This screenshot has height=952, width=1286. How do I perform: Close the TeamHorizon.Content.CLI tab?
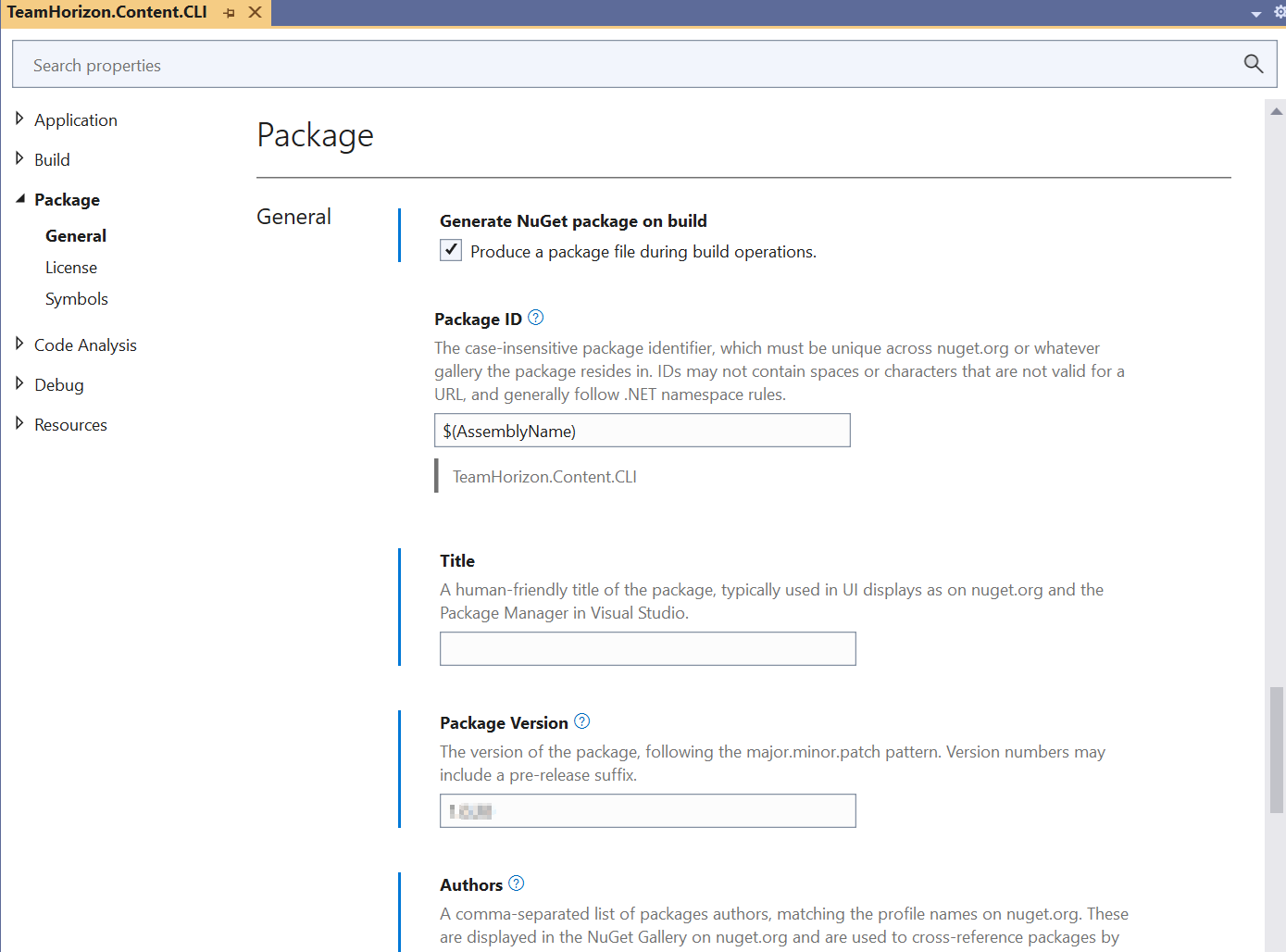(255, 12)
